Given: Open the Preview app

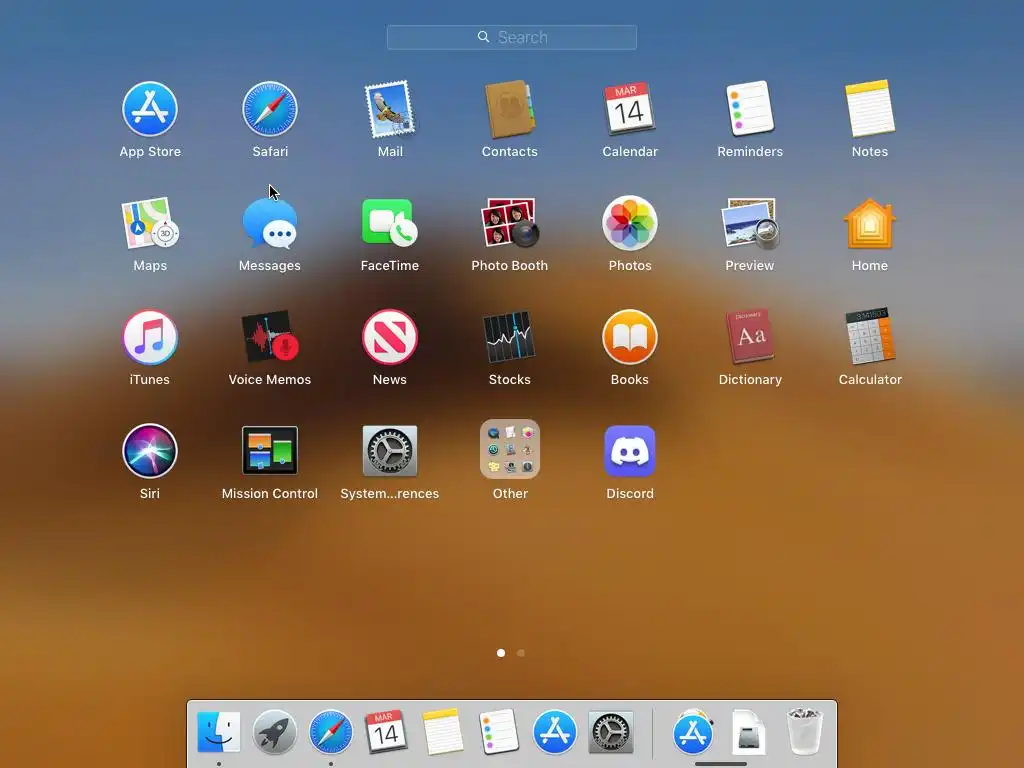Looking at the screenshot, I should (750, 223).
